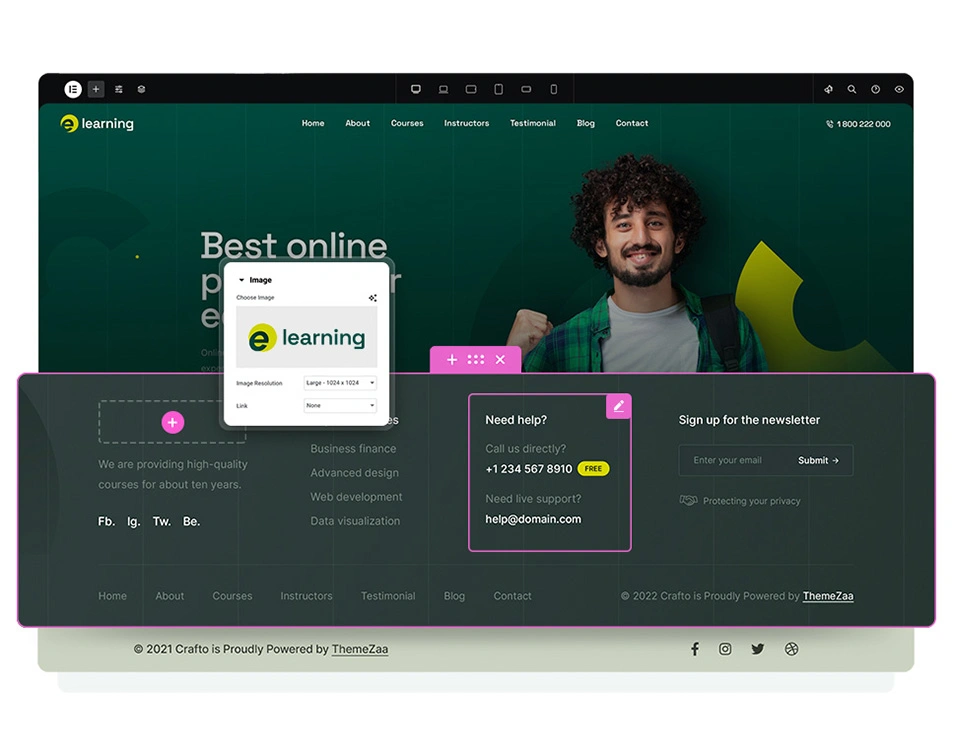Click the newsletter Submit button
This screenshot has width=955, height=756.
point(818,461)
